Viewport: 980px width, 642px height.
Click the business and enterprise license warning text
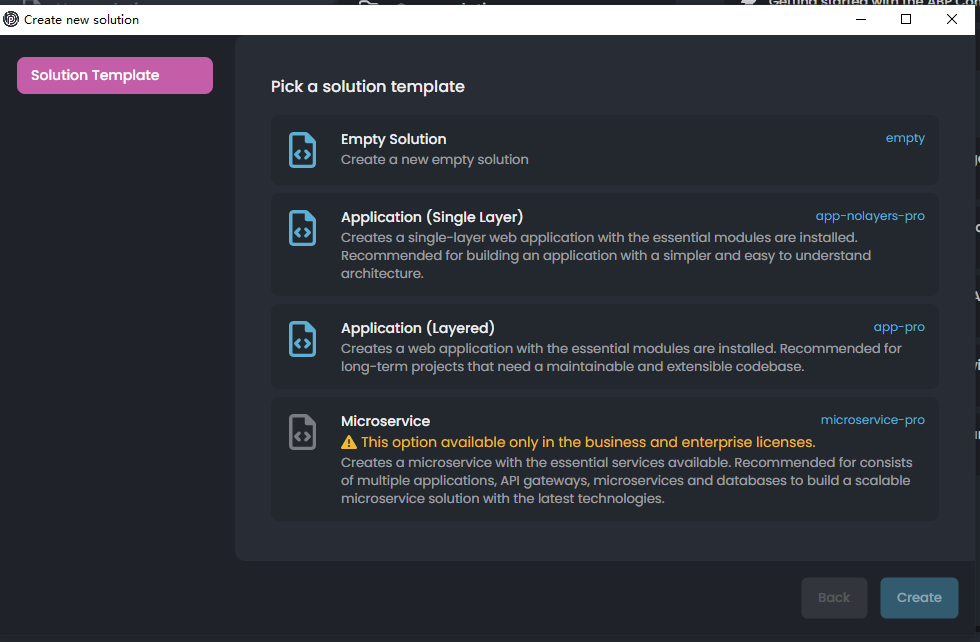588,442
